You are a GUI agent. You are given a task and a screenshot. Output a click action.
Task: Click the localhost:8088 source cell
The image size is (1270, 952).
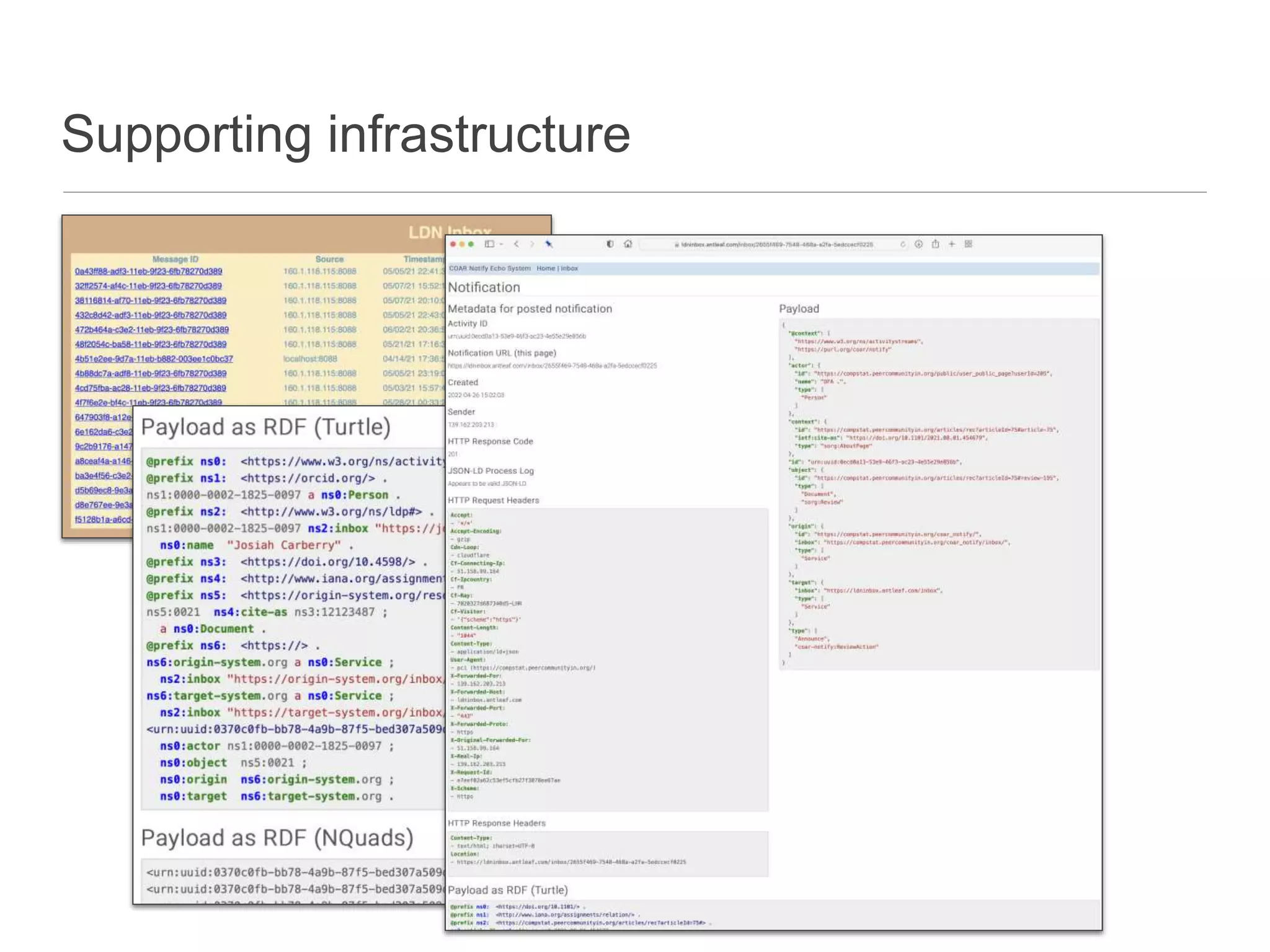click(310, 359)
